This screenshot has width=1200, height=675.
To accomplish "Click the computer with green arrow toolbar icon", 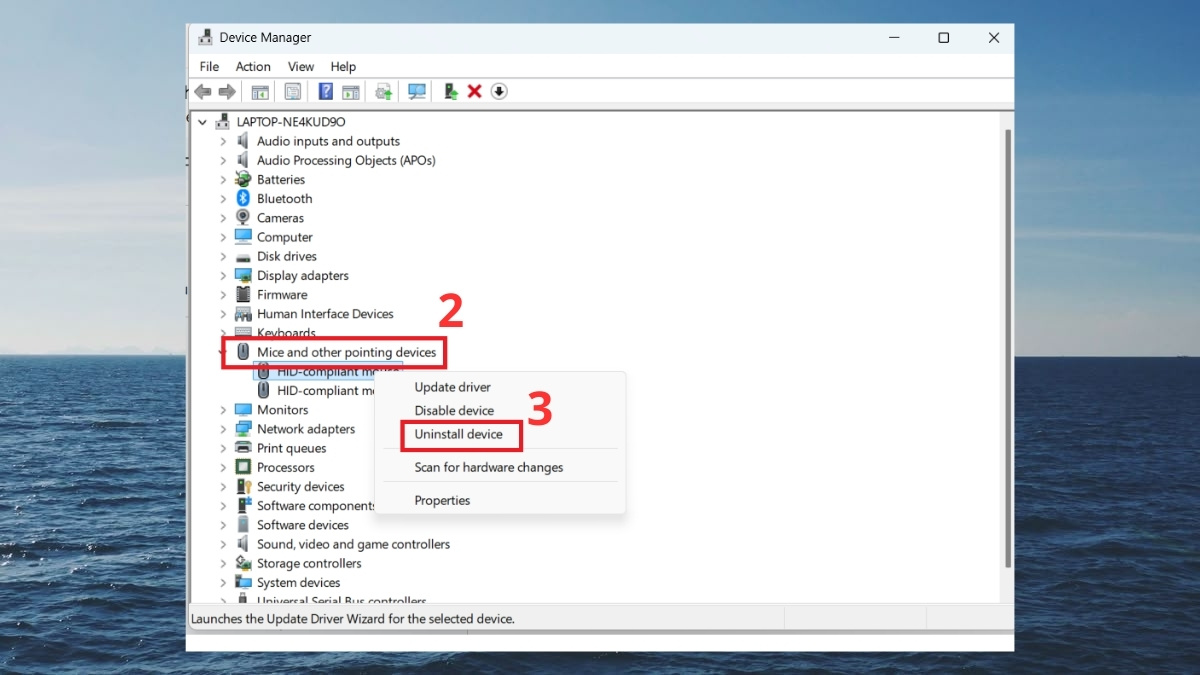I will (451, 92).
